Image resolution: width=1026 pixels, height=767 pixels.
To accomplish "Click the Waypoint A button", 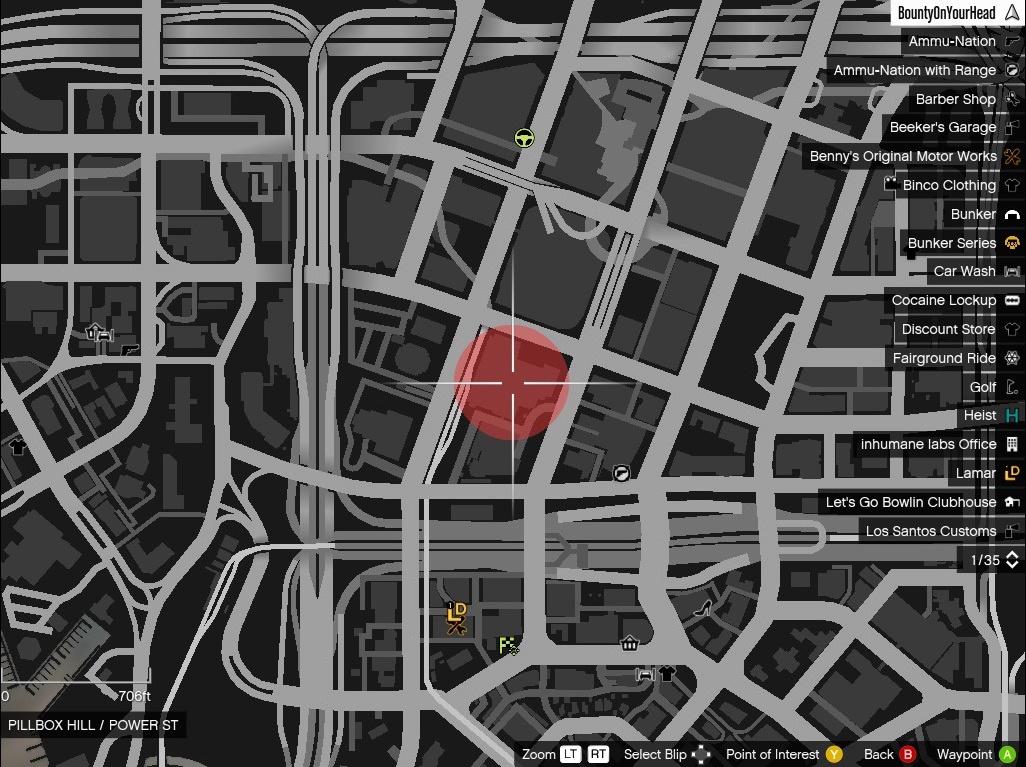I will pos(1007,754).
